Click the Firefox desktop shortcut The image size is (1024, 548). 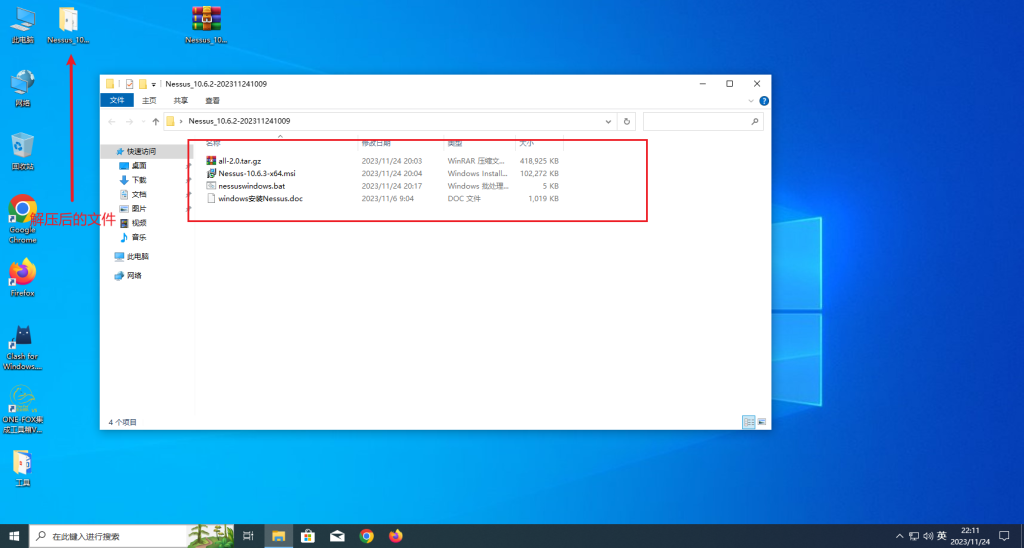pos(23,273)
